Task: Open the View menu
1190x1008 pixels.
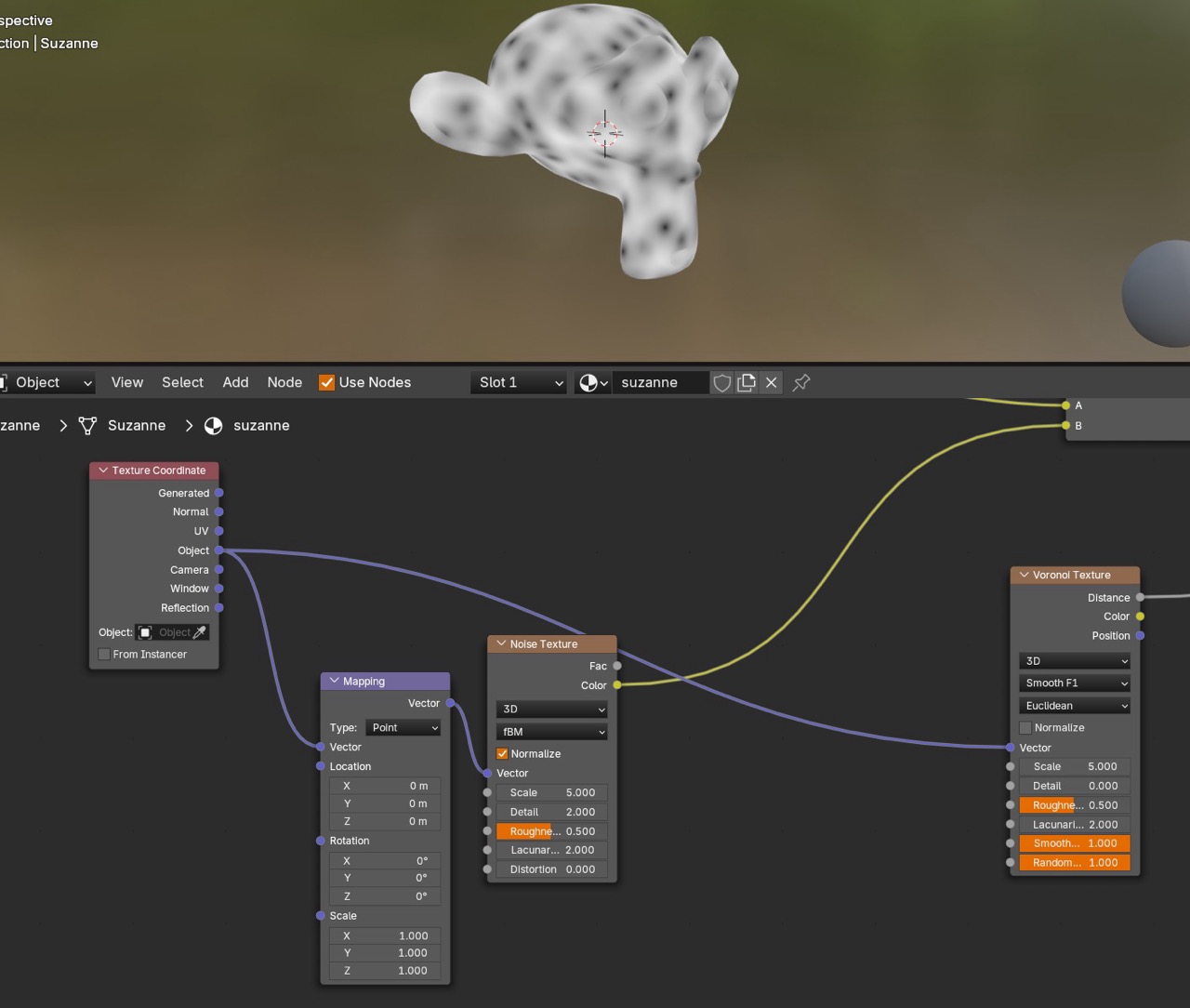Action: click(127, 382)
